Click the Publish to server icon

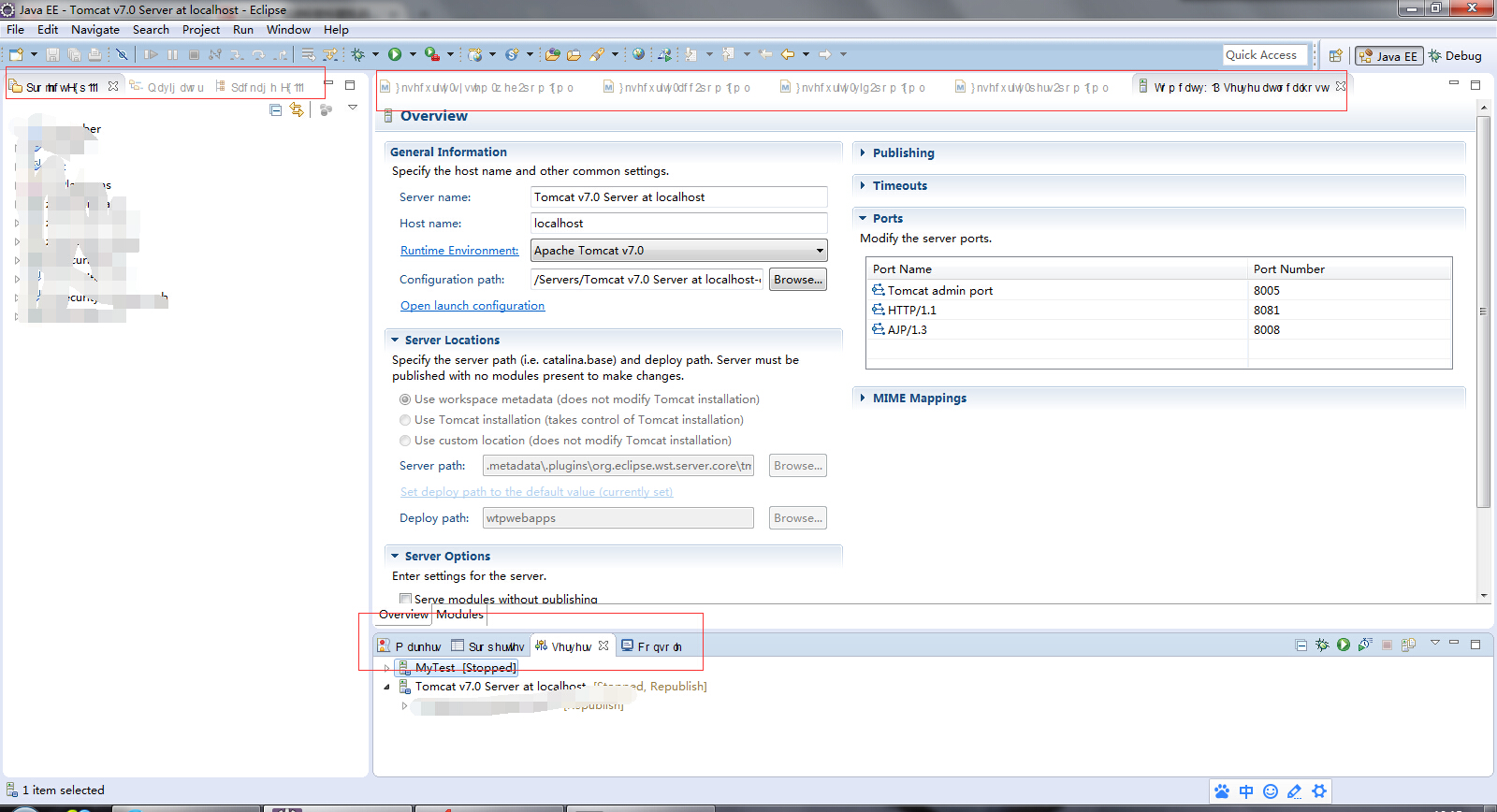[x=1408, y=645]
